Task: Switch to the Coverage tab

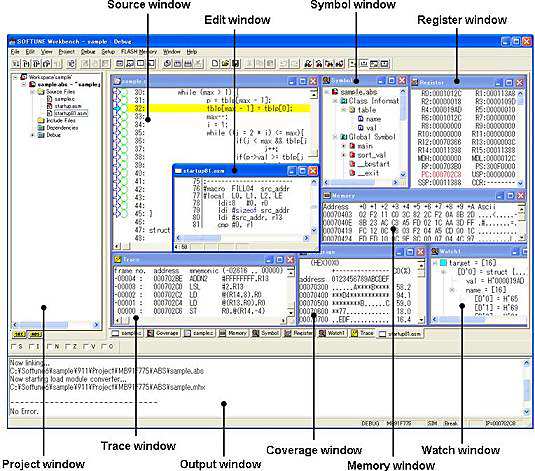Action: (x=163, y=333)
